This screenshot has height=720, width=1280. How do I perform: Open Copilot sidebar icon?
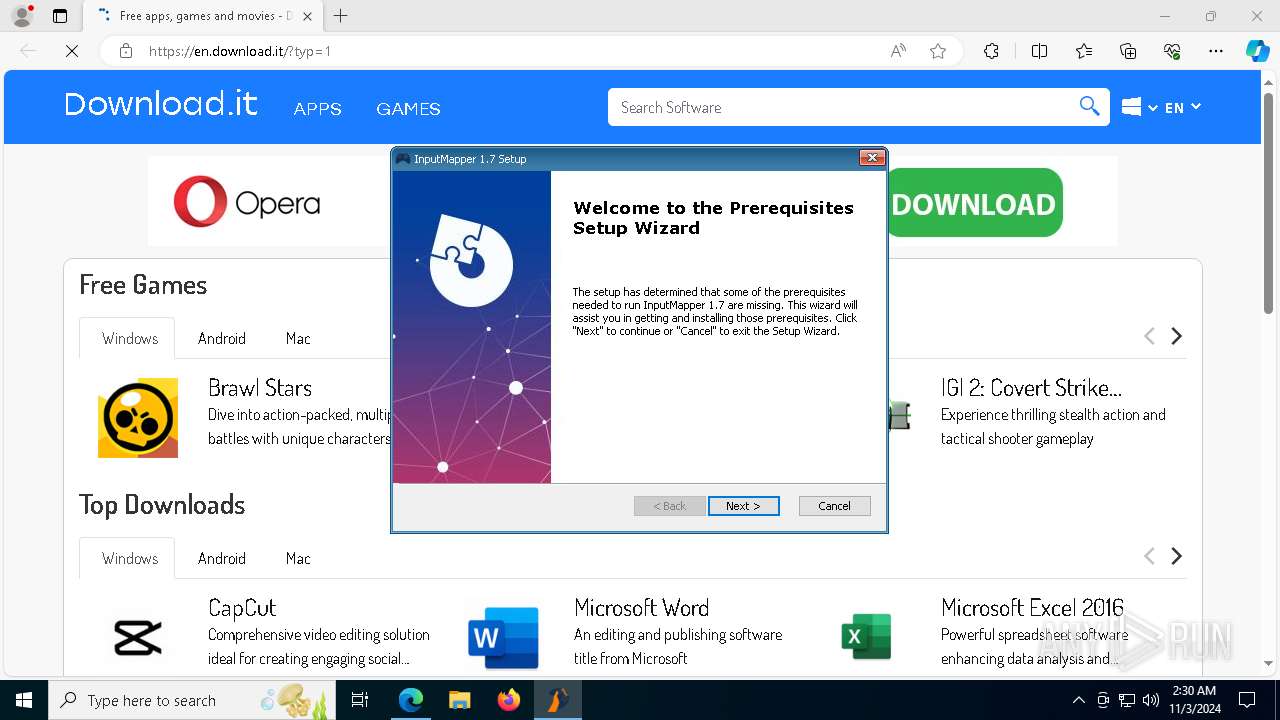[x=1257, y=51]
